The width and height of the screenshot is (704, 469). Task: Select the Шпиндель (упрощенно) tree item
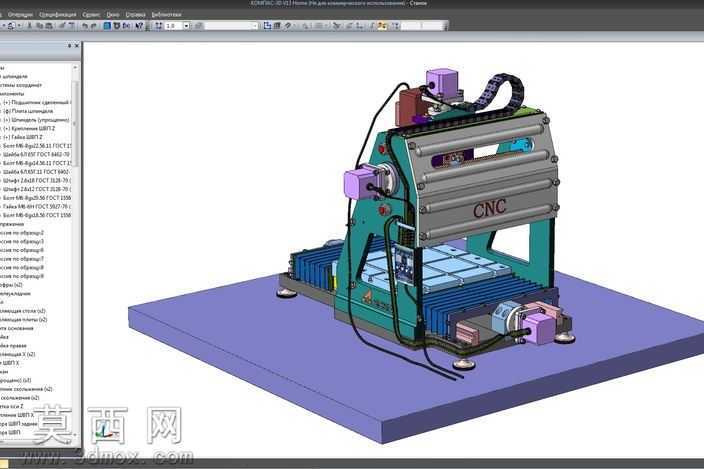[x=36, y=120]
